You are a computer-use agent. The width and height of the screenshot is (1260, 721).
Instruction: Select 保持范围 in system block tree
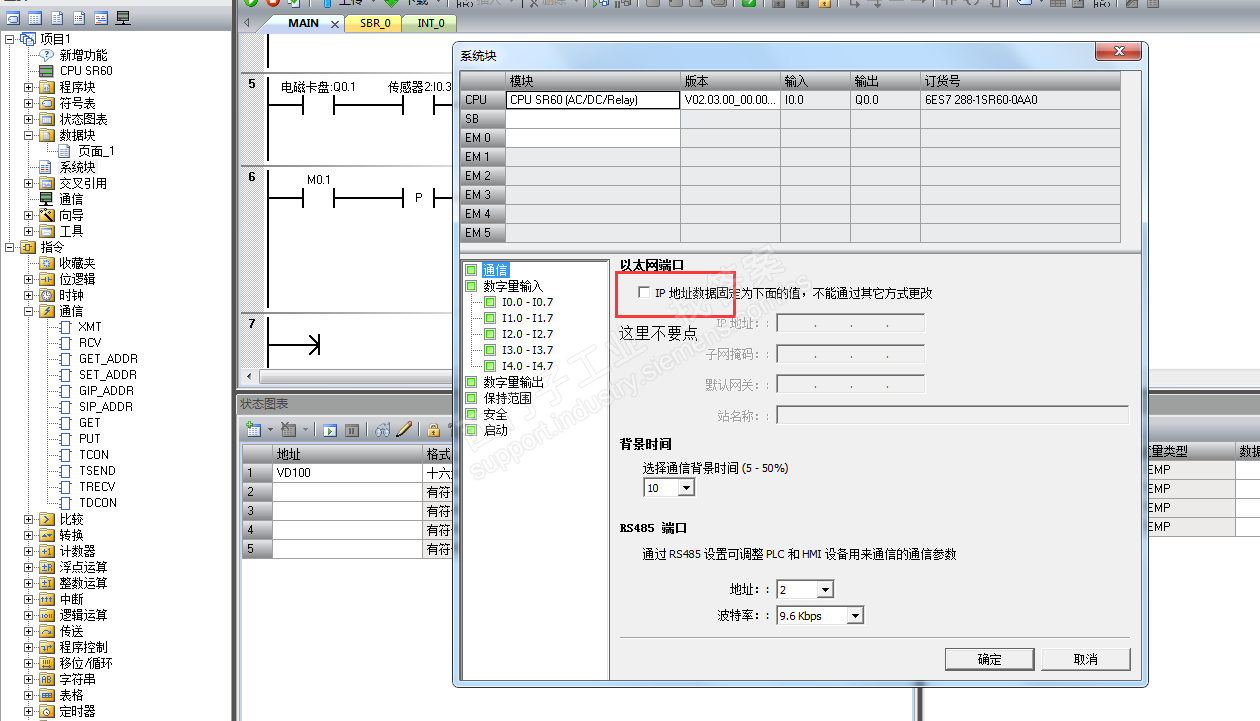click(x=507, y=398)
